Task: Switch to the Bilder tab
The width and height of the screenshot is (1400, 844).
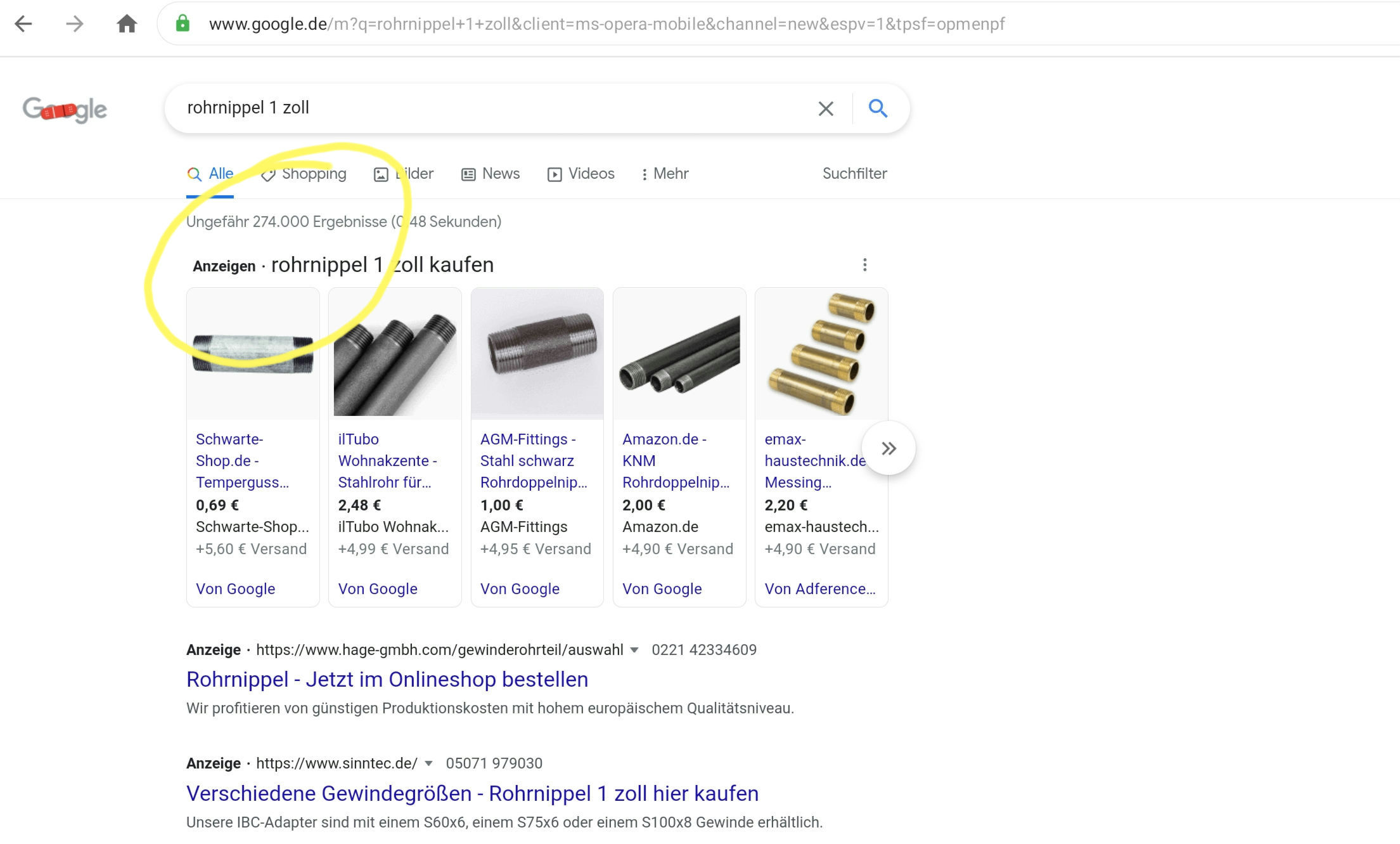Action: pyautogui.click(x=403, y=174)
